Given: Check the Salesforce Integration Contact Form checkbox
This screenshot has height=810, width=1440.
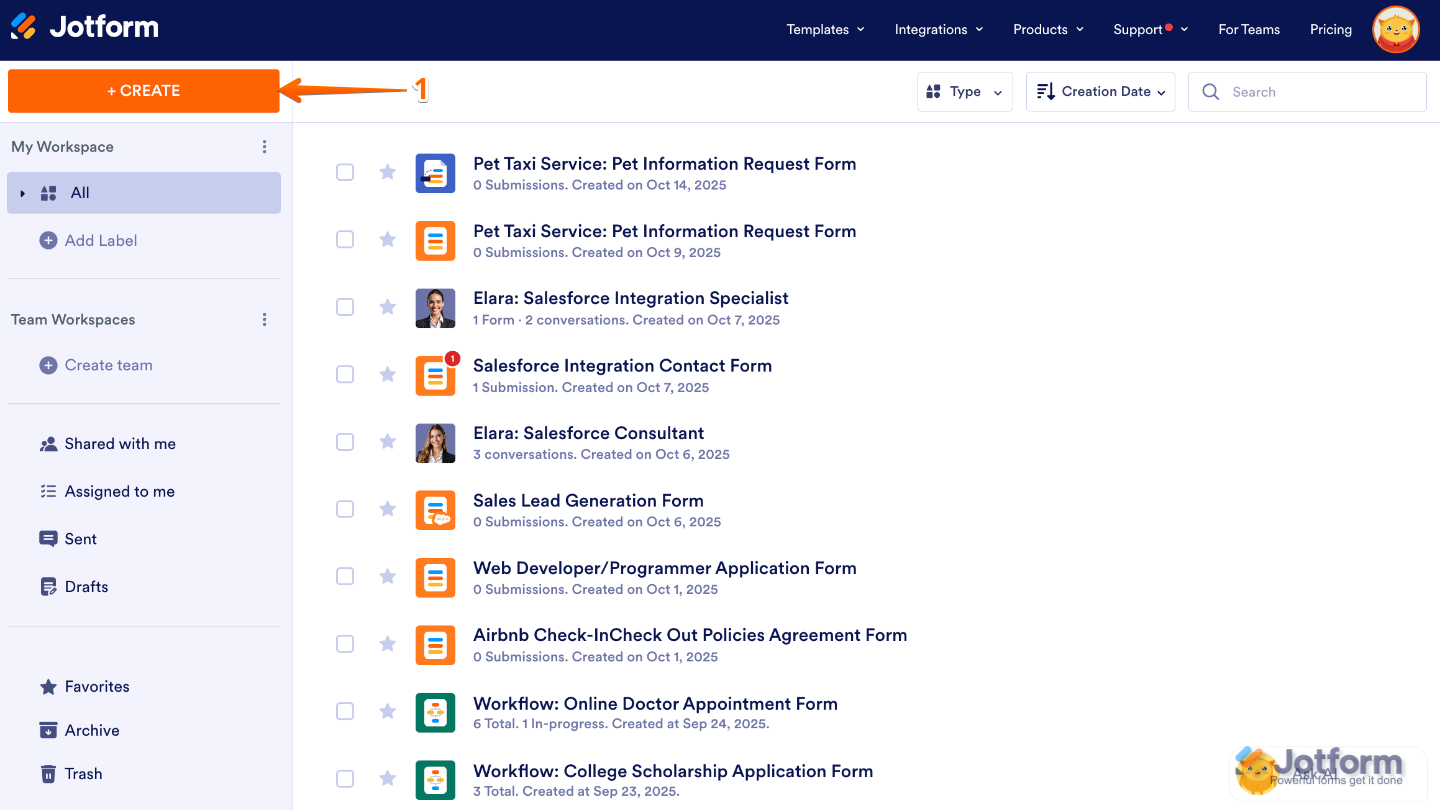Looking at the screenshot, I should 345,374.
